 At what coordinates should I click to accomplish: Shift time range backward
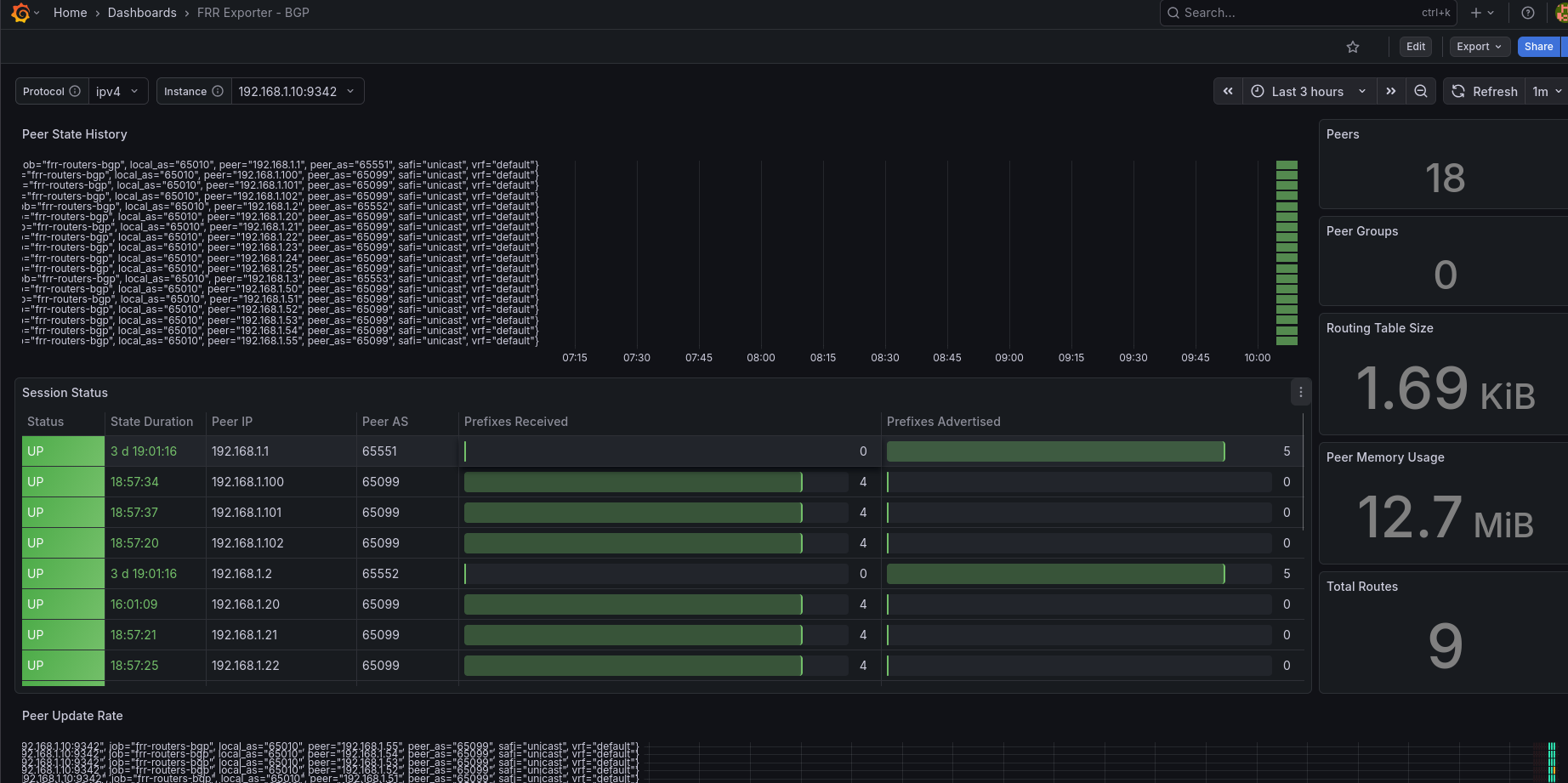(1228, 91)
